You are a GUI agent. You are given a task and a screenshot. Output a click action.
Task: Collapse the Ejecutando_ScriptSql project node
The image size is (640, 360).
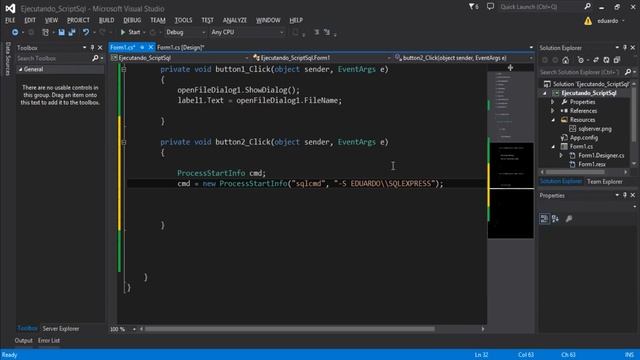click(x=544, y=93)
